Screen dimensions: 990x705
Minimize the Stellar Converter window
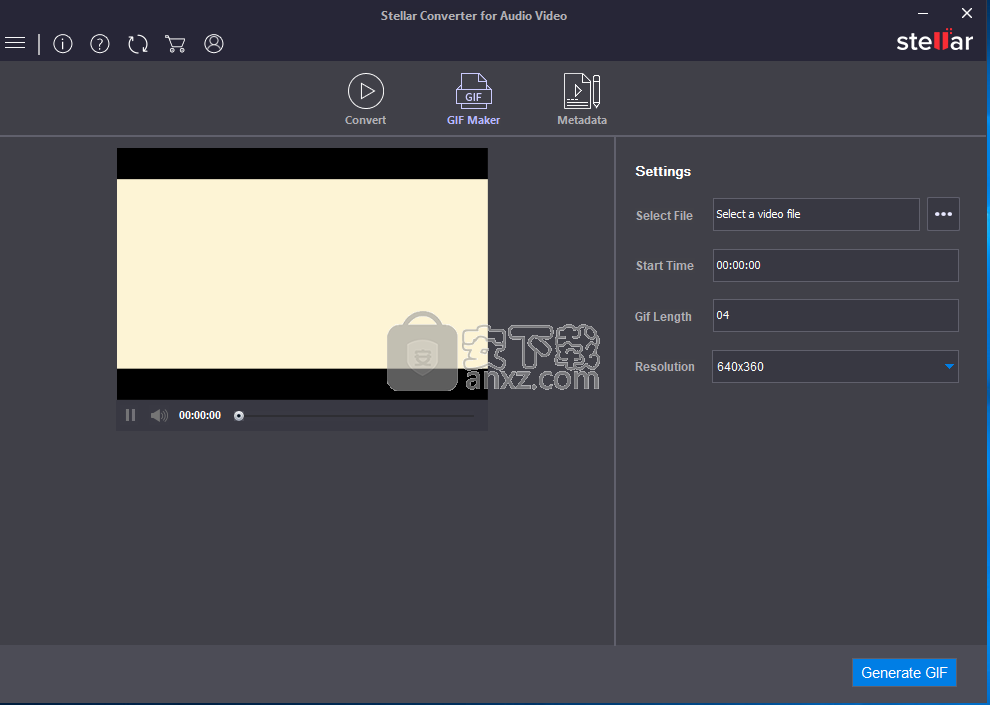926,14
